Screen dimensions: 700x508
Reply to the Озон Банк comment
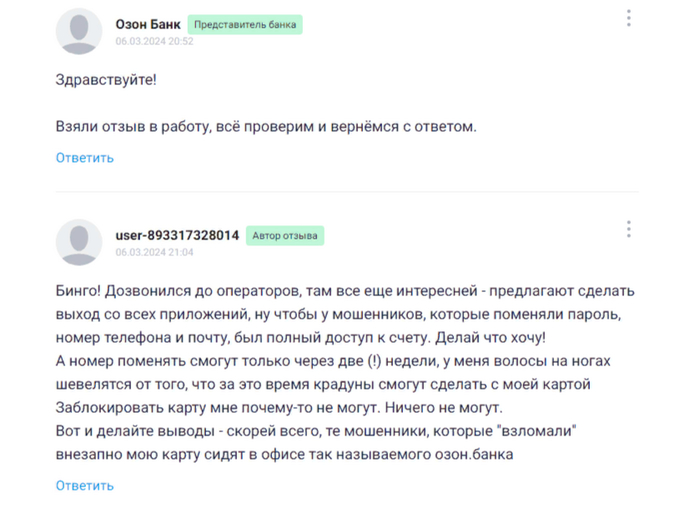click(x=85, y=158)
